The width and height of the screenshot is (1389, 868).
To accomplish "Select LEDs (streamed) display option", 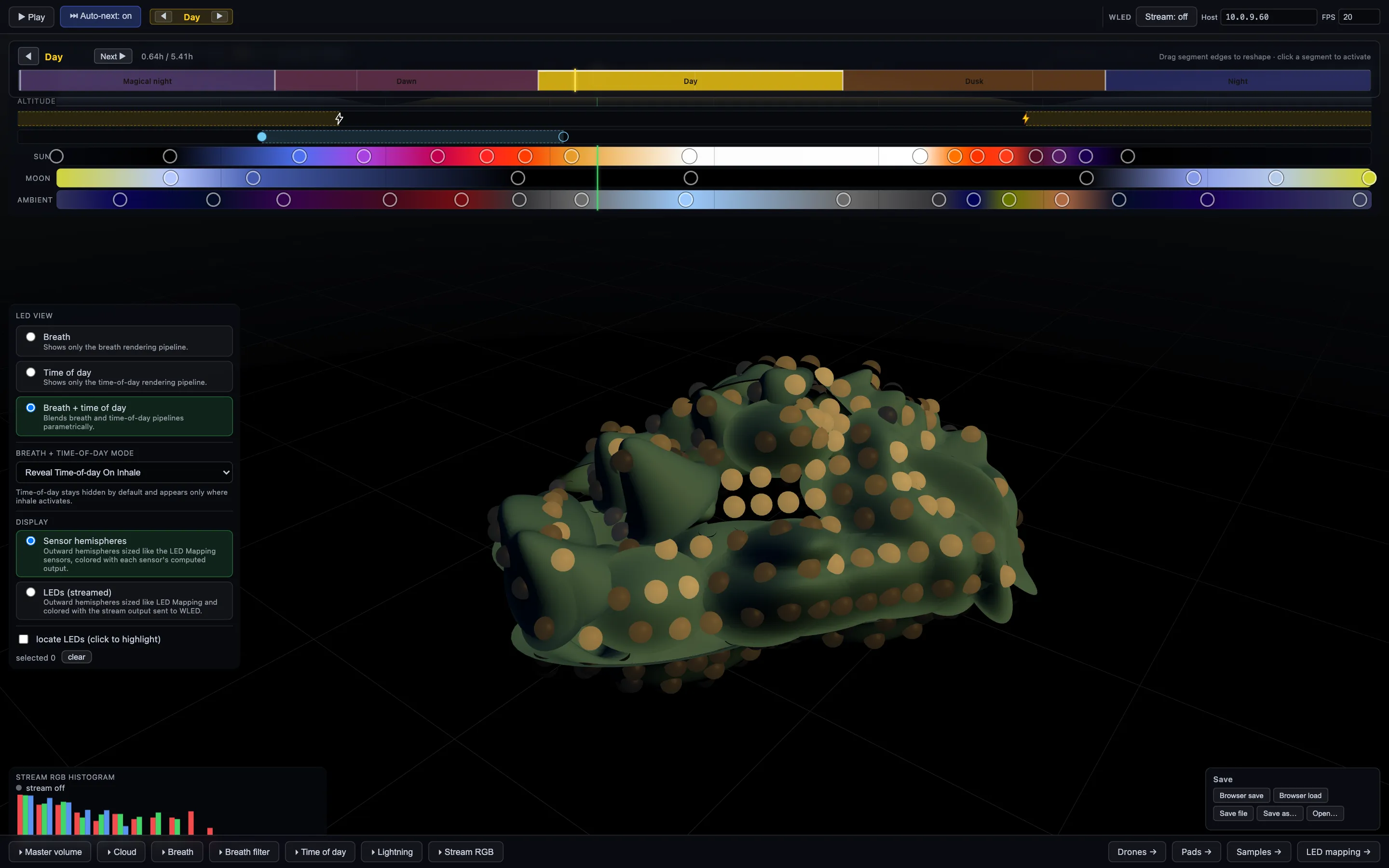I will (124, 601).
